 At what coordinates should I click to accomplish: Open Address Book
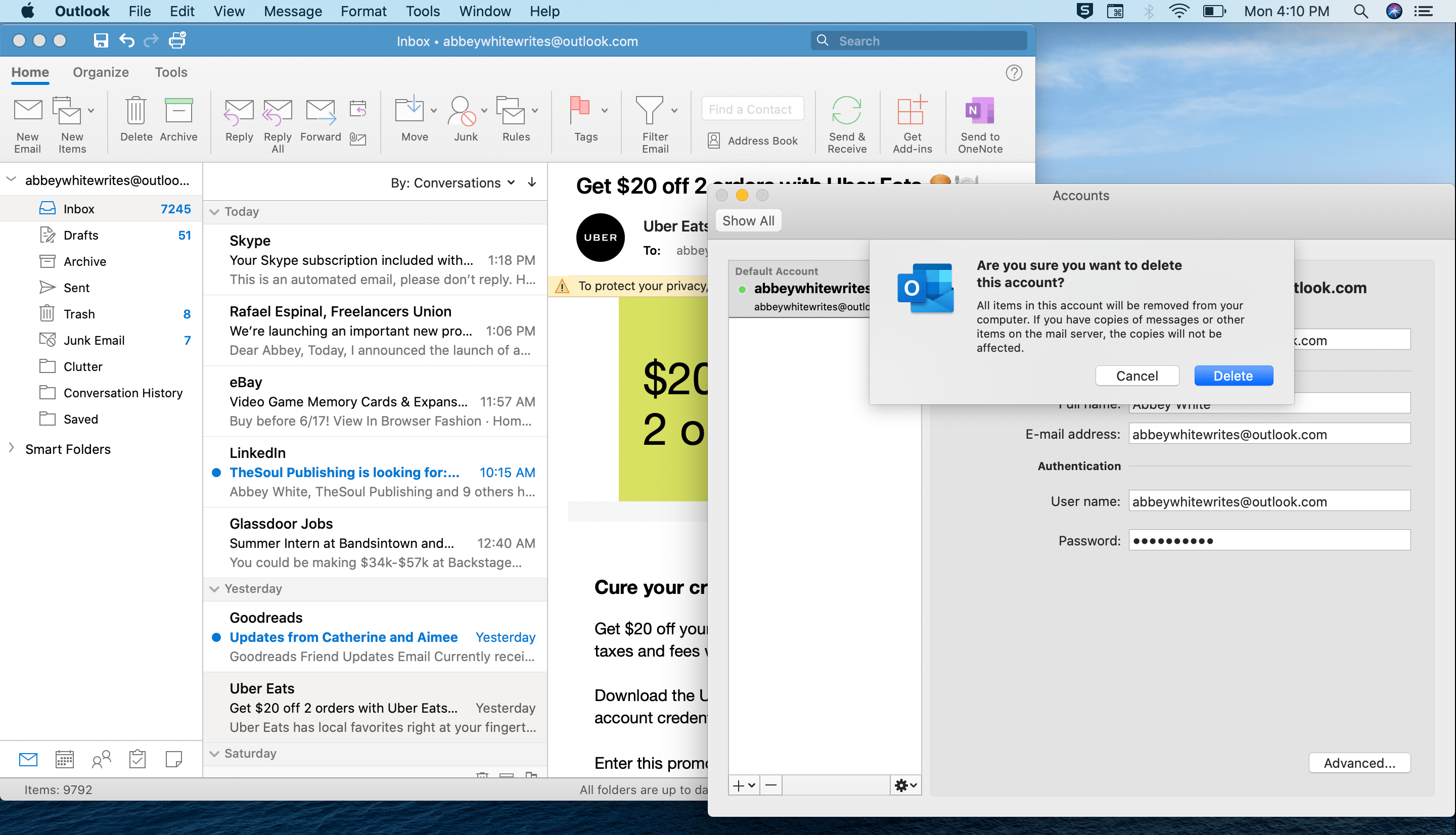point(752,141)
